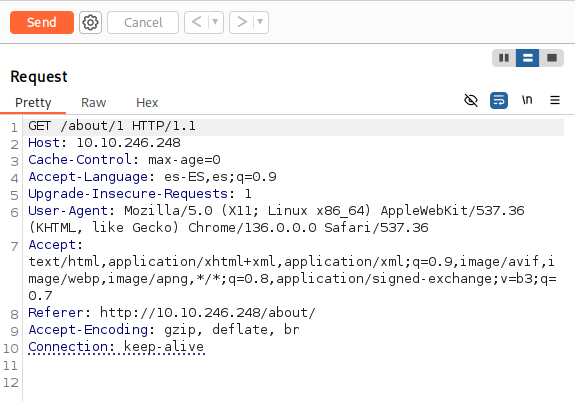This screenshot has height=401, width=575.
Task: Click the Request panel heading
Action: coord(39,77)
